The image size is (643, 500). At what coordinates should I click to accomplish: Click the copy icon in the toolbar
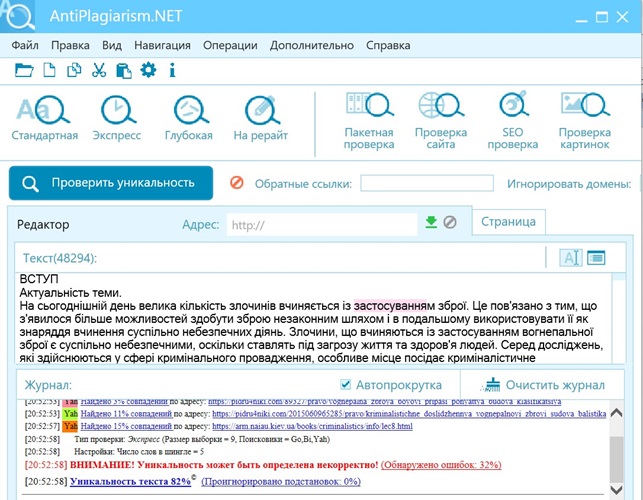click(x=74, y=70)
